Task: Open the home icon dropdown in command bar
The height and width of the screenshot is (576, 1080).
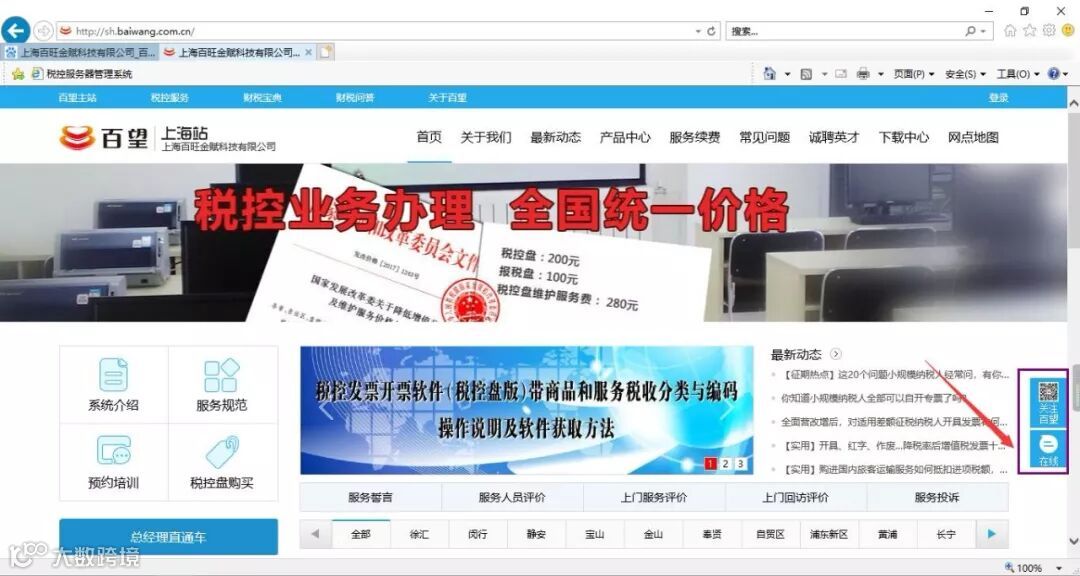Action: click(x=787, y=74)
